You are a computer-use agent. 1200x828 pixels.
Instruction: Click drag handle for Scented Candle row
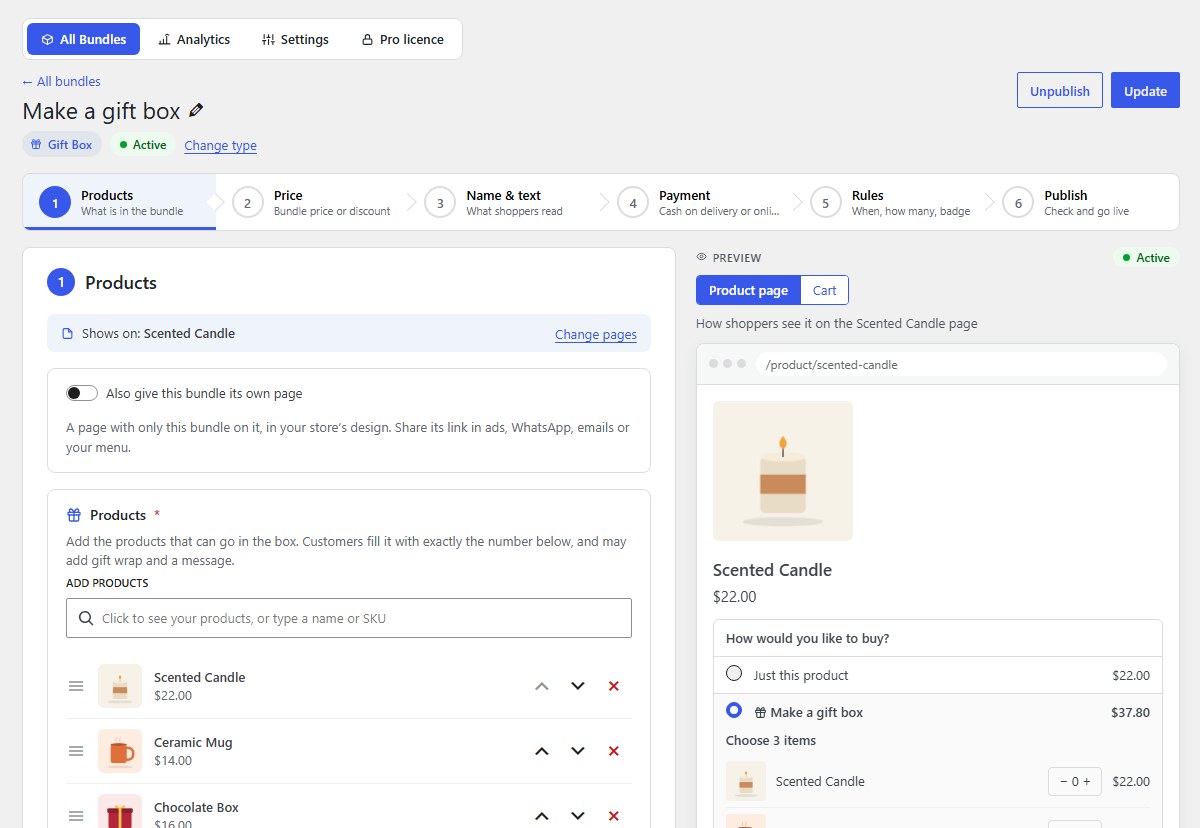coord(76,686)
